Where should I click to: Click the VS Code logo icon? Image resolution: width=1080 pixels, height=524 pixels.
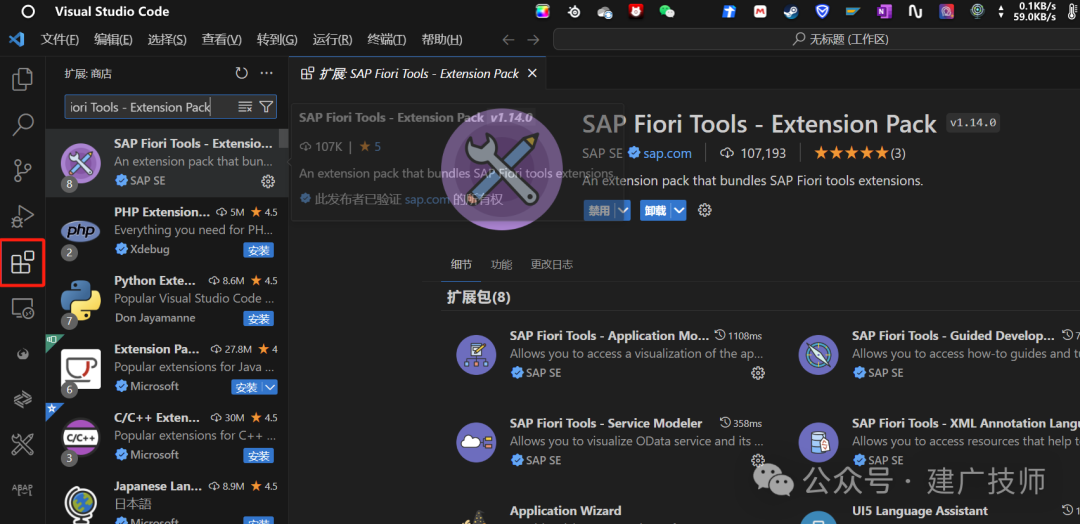pyautogui.click(x=17, y=39)
